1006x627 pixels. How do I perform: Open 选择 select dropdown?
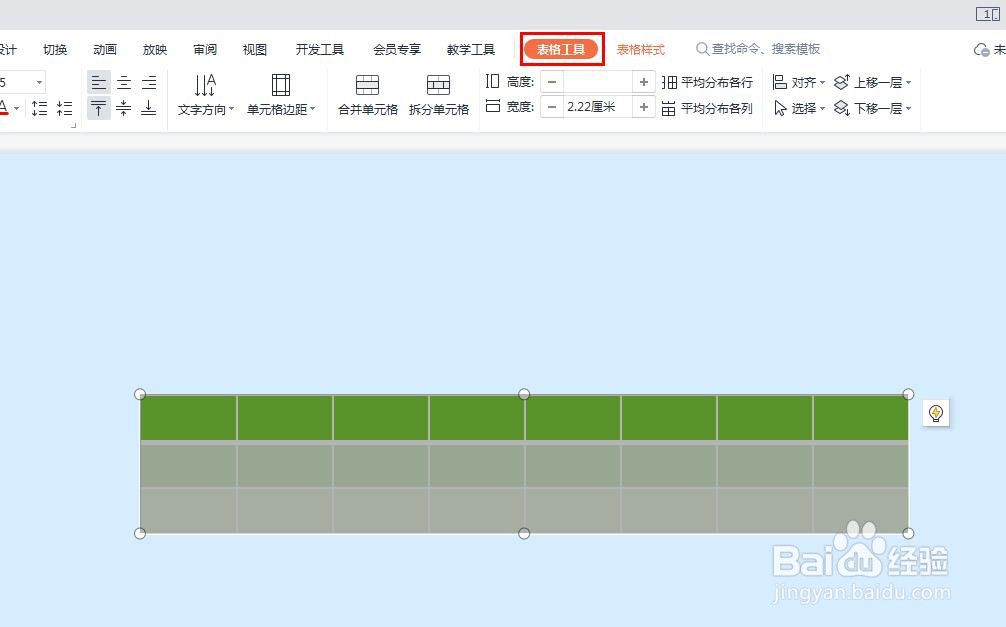point(799,108)
